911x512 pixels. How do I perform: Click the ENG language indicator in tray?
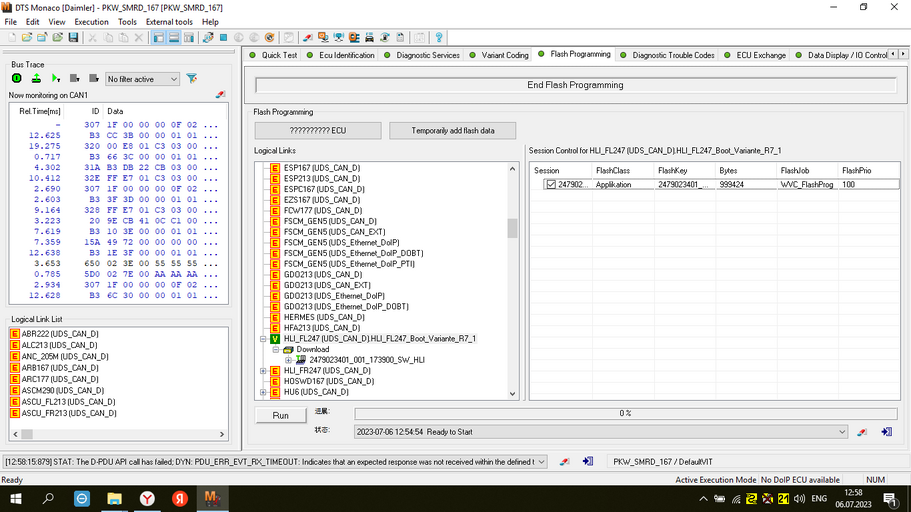[819, 499]
